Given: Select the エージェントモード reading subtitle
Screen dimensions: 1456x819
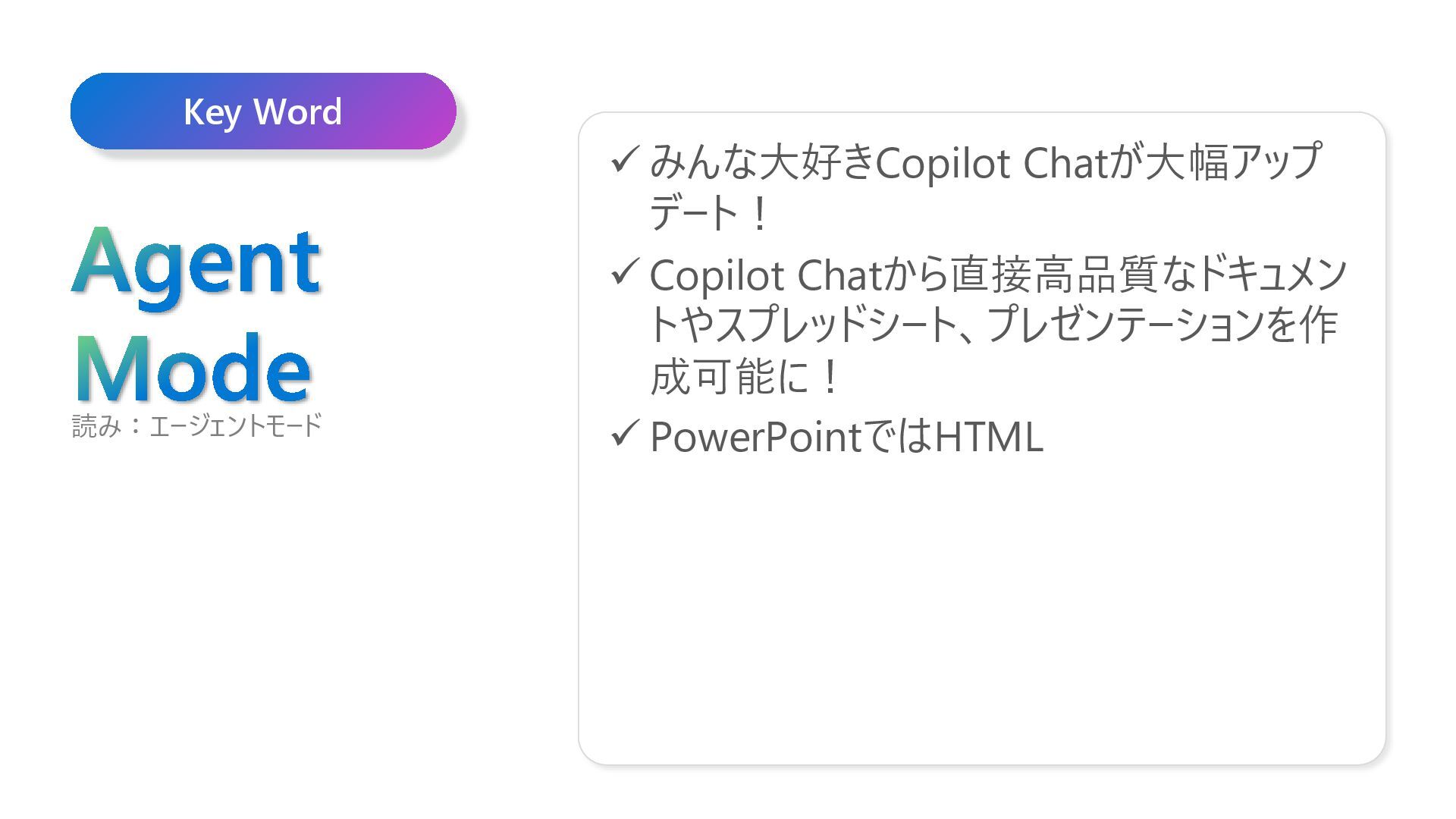Looking at the screenshot, I should [x=235, y=426].
